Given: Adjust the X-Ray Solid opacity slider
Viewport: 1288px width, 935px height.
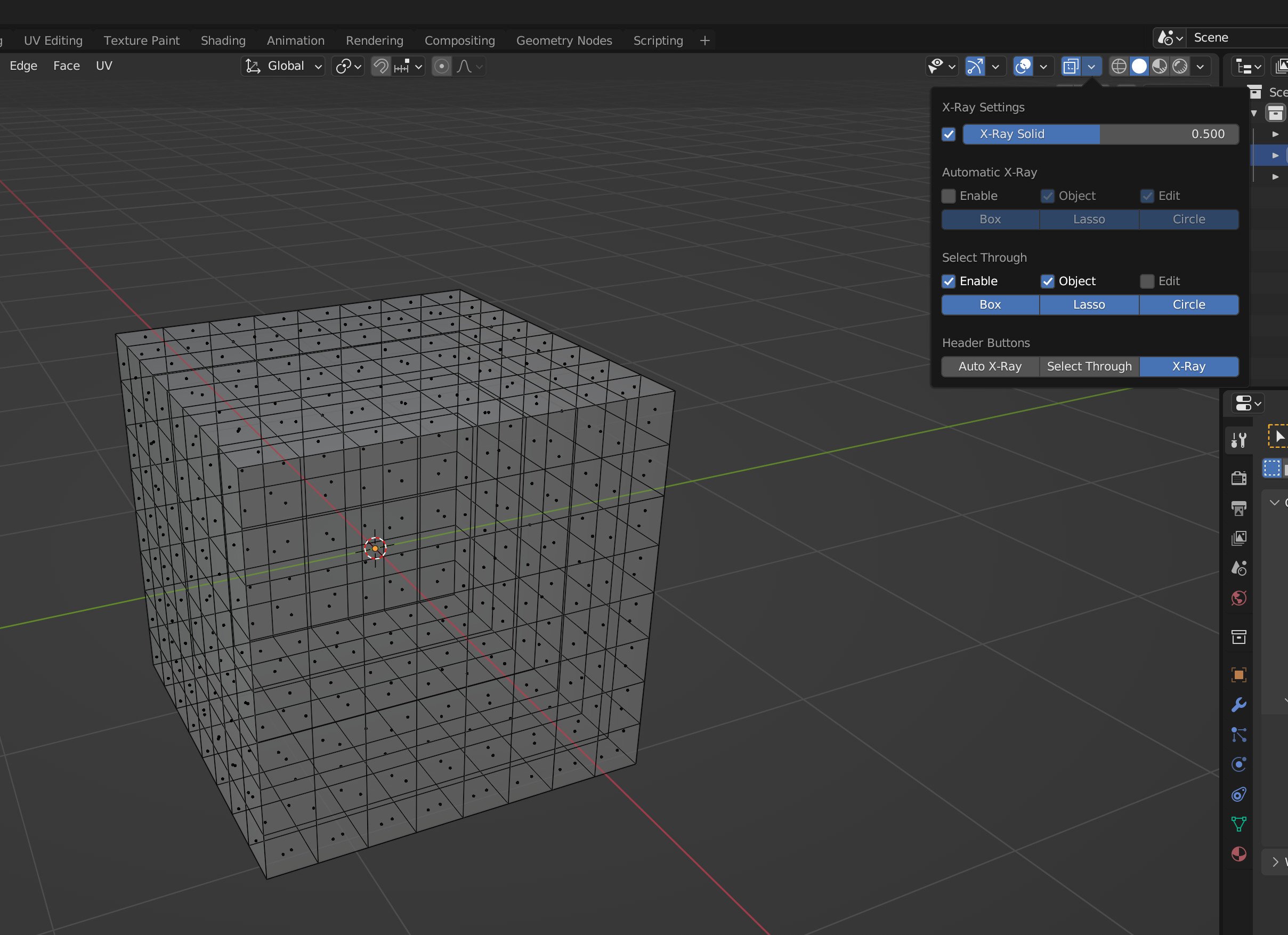Looking at the screenshot, I should [x=1100, y=134].
